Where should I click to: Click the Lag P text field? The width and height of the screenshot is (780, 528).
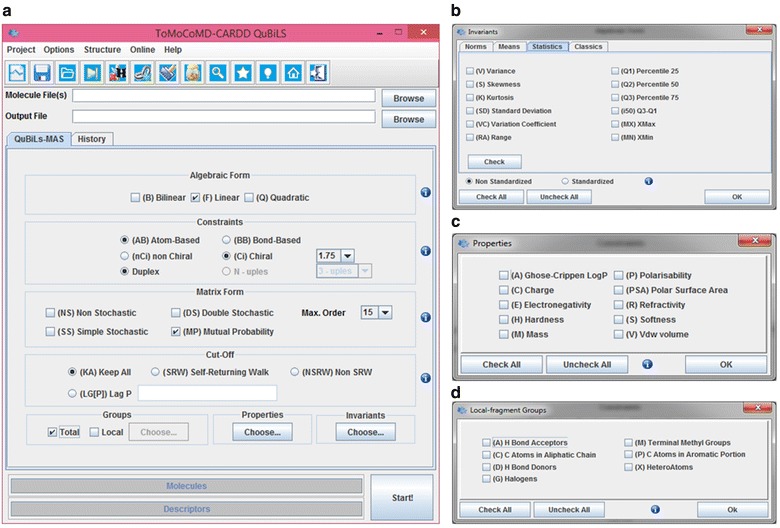point(207,393)
